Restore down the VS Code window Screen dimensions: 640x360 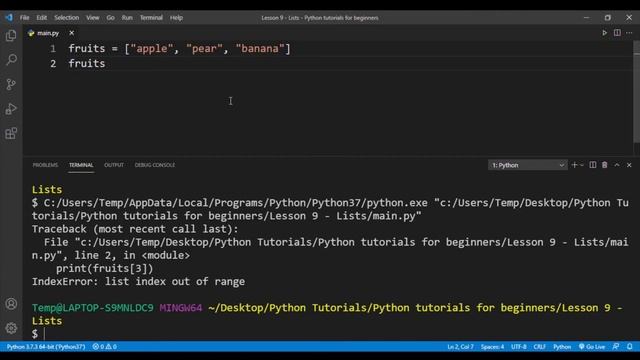[608, 18]
